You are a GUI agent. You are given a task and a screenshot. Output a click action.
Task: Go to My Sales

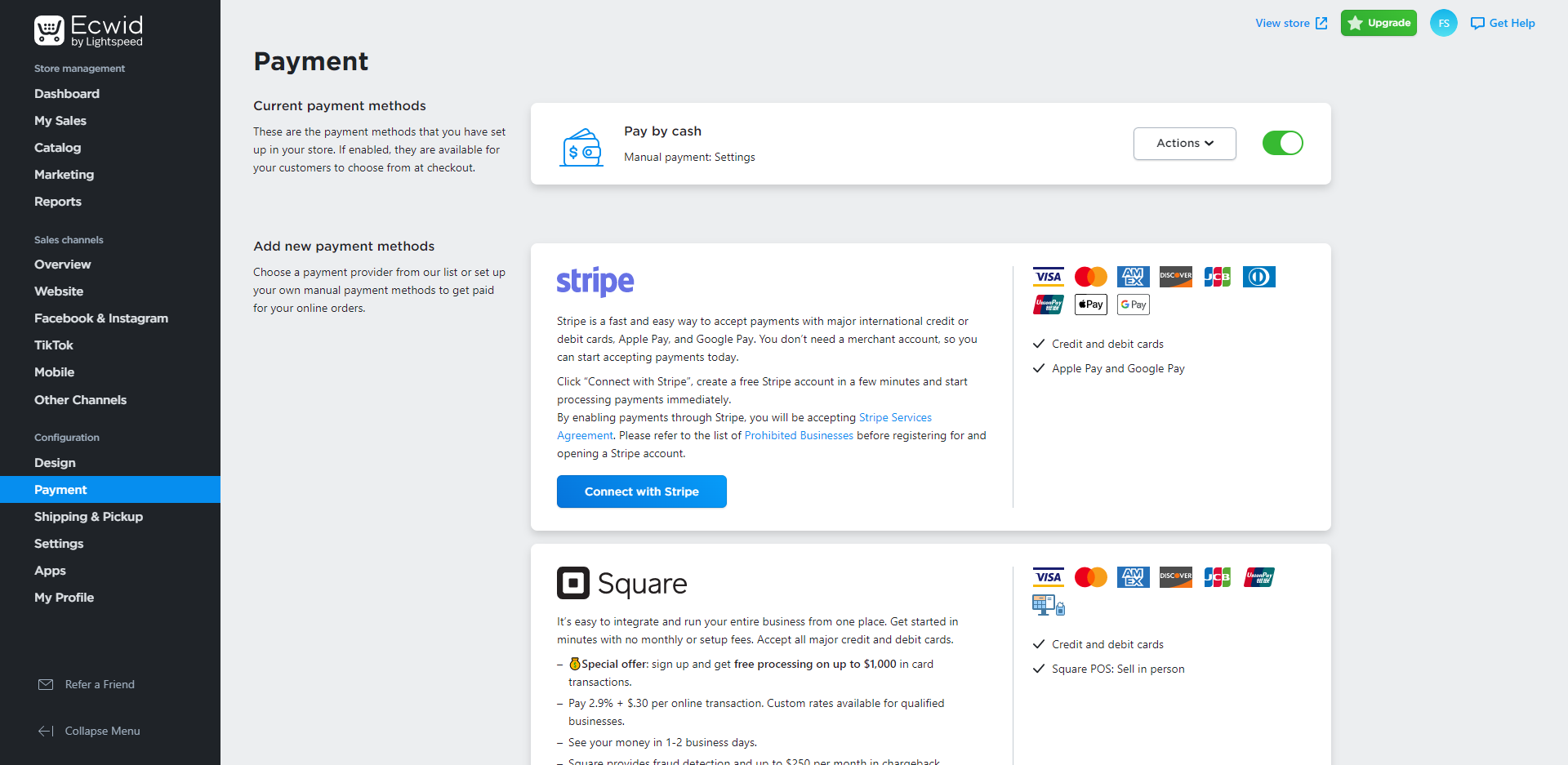[60, 121]
